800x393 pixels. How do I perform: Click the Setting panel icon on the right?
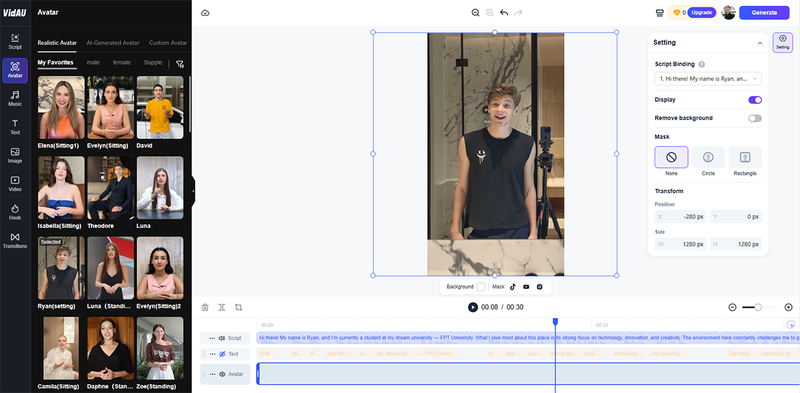pyautogui.click(x=783, y=42)
